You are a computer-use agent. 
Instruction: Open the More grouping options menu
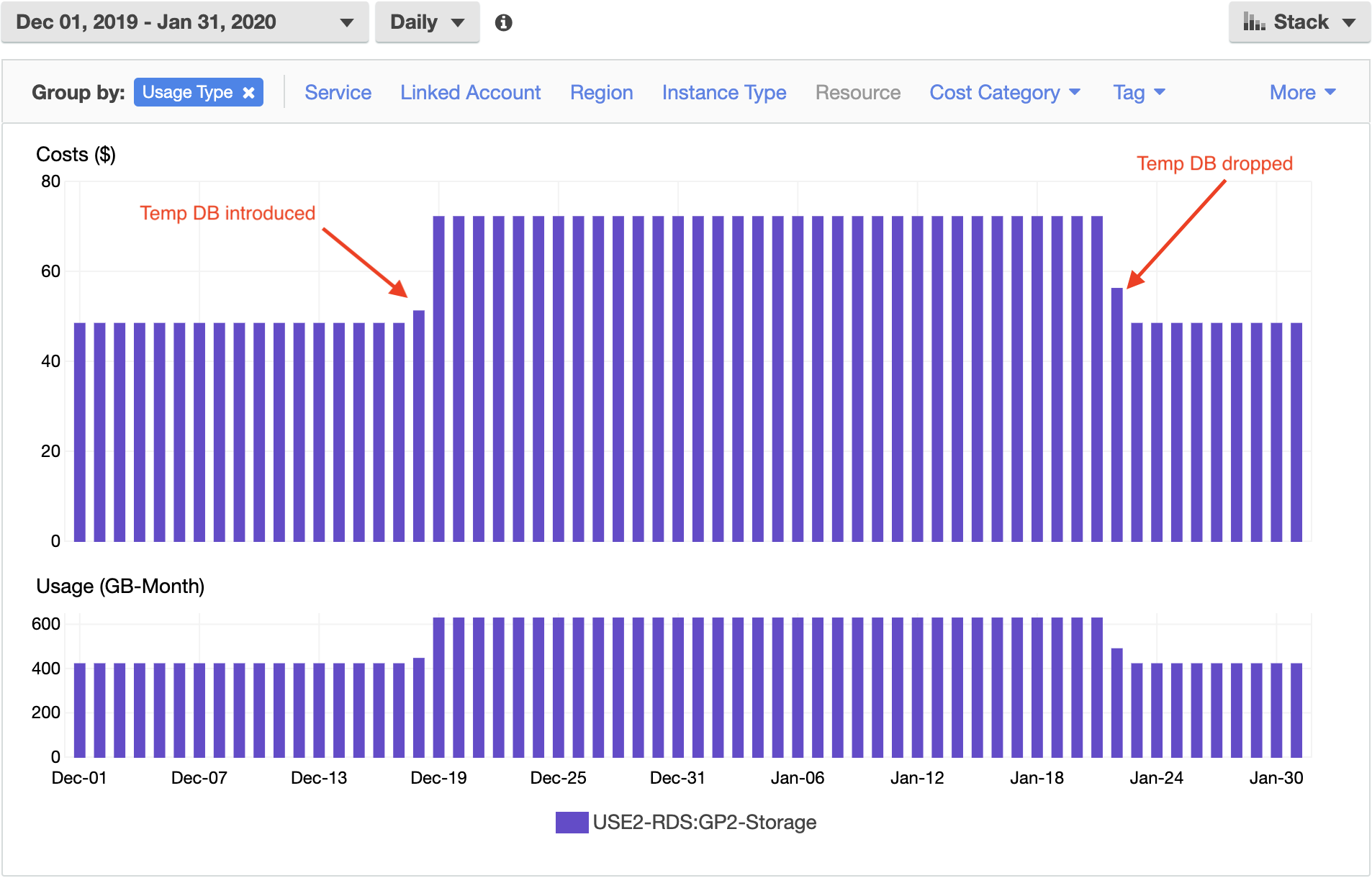click(x=1302, y=93)
